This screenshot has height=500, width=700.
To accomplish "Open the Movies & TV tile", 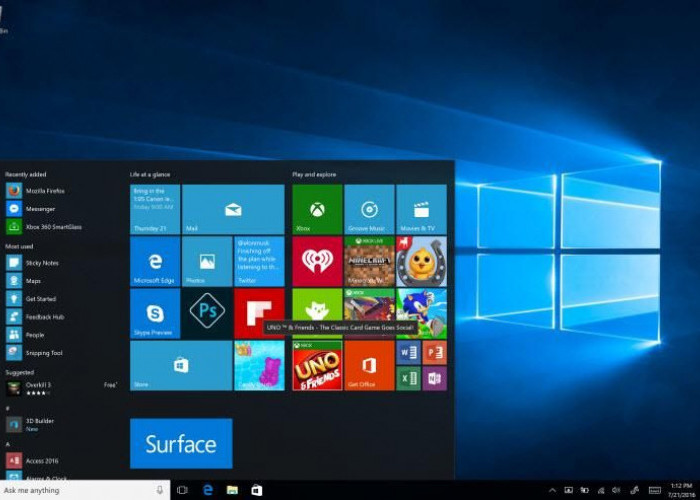I will tap(421, 209).
